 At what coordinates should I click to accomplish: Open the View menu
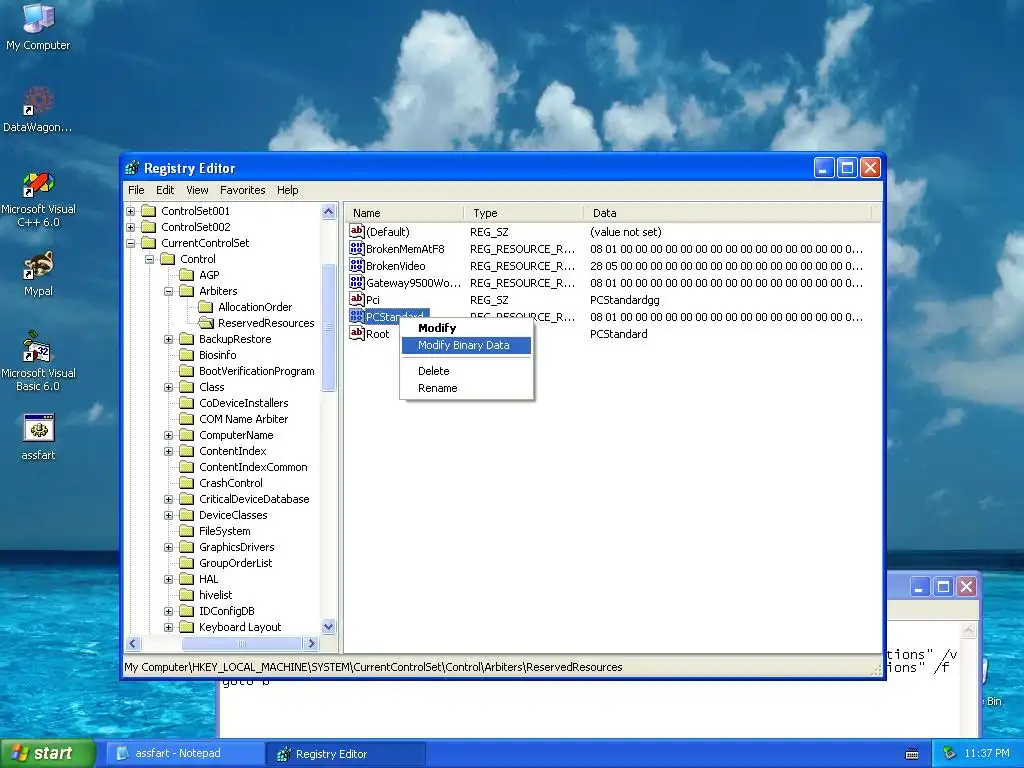click(197, 190)
